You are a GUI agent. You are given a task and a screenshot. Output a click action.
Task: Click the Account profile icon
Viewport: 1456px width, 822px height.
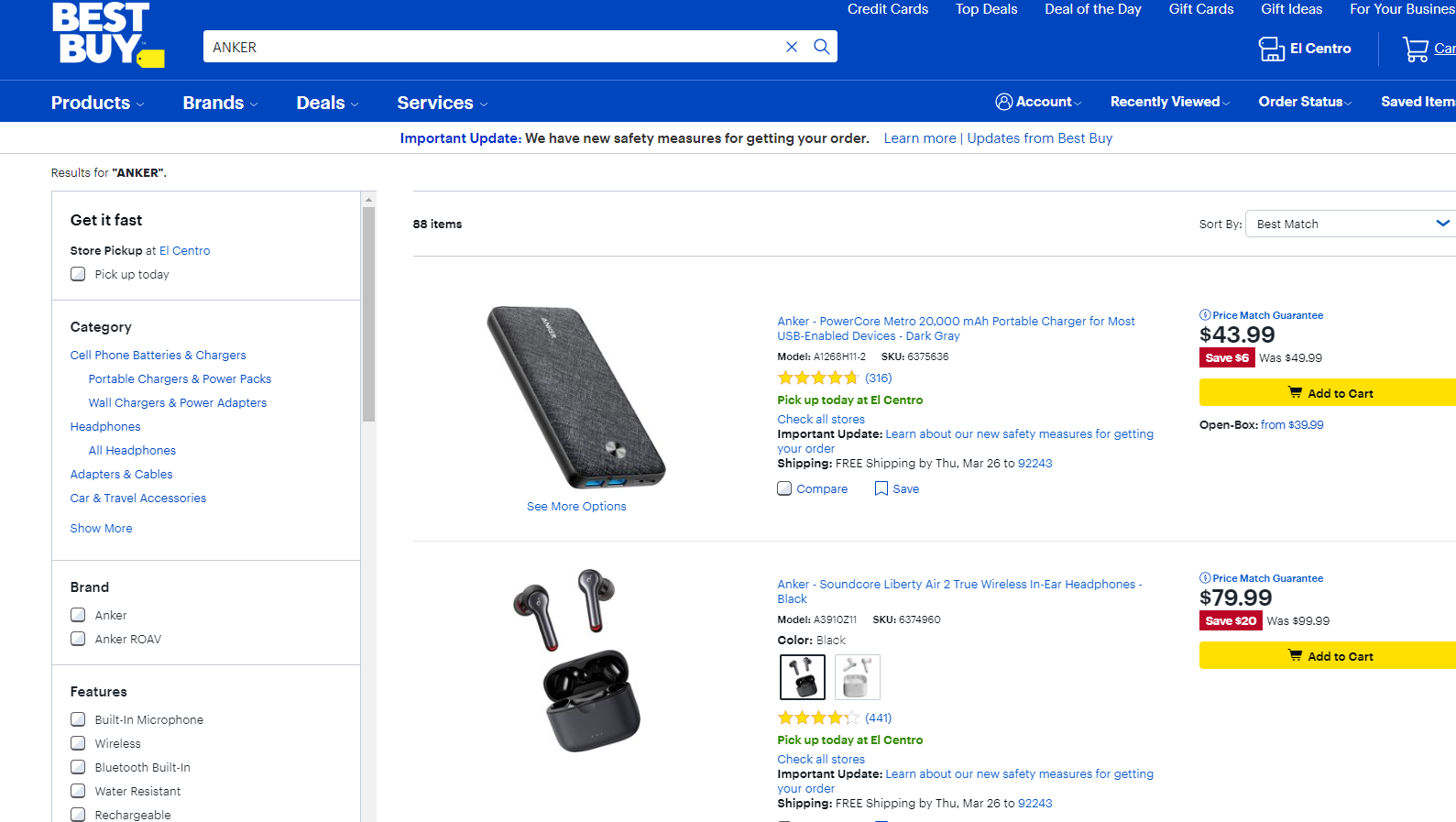[x=1004, y=102]
